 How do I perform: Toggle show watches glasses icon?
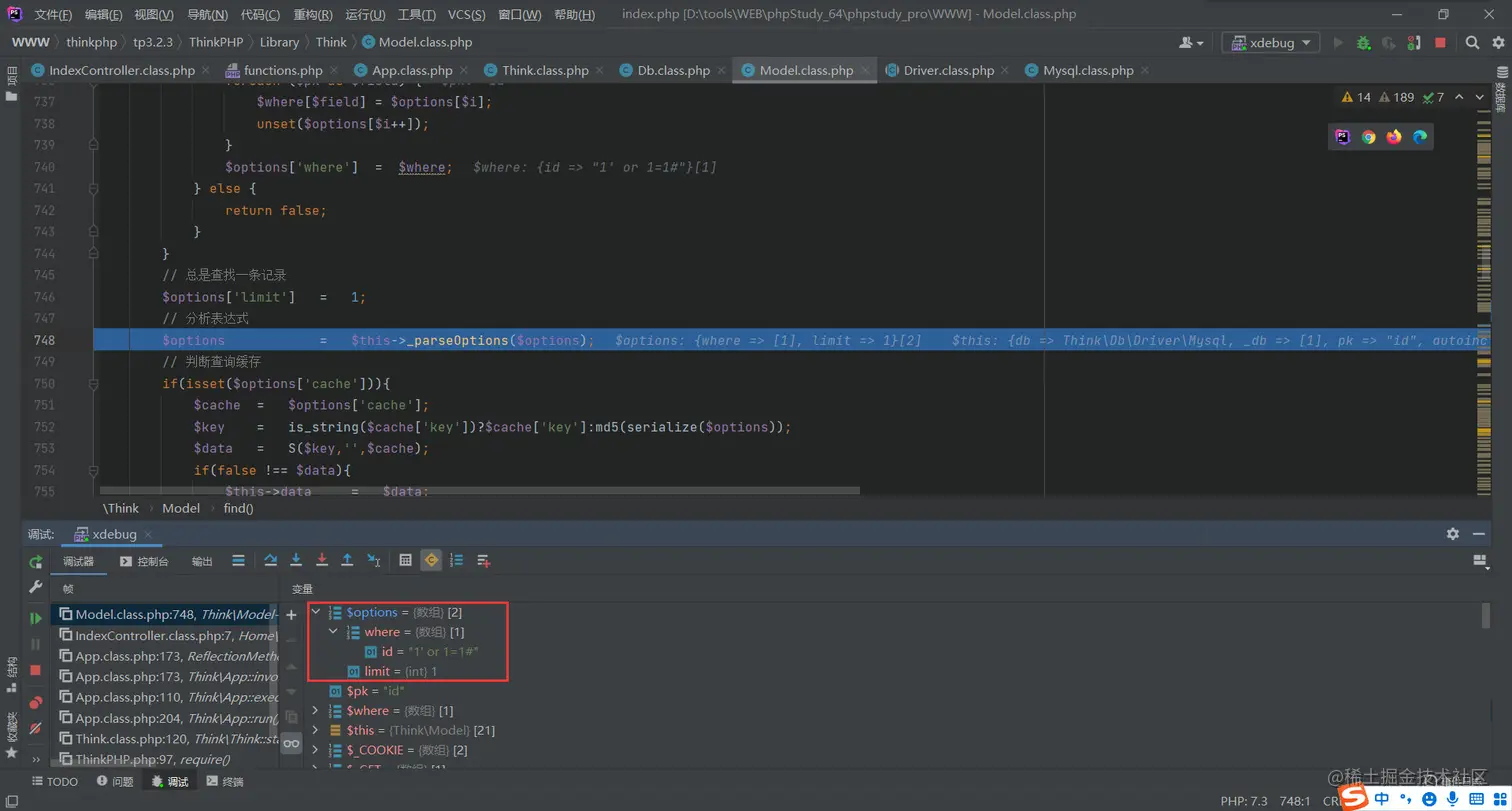click(291, 743)
